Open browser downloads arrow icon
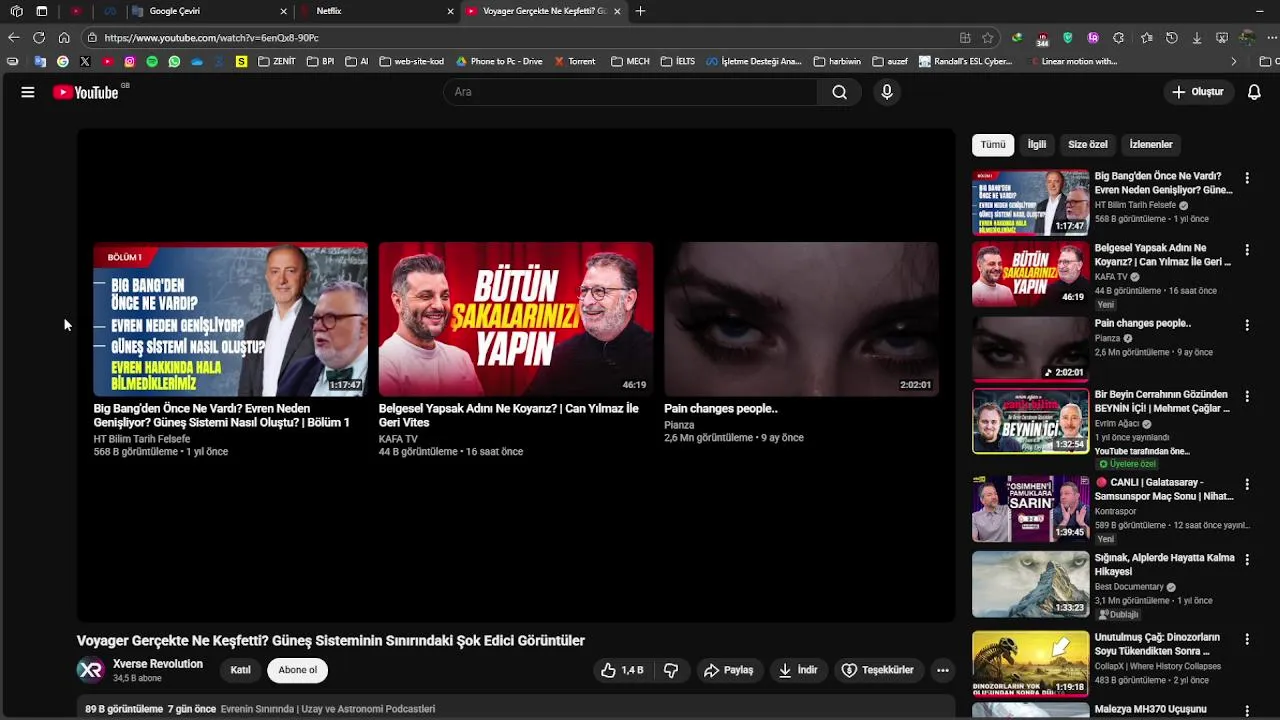1280x720 pixels. (x=1197, y=38)
